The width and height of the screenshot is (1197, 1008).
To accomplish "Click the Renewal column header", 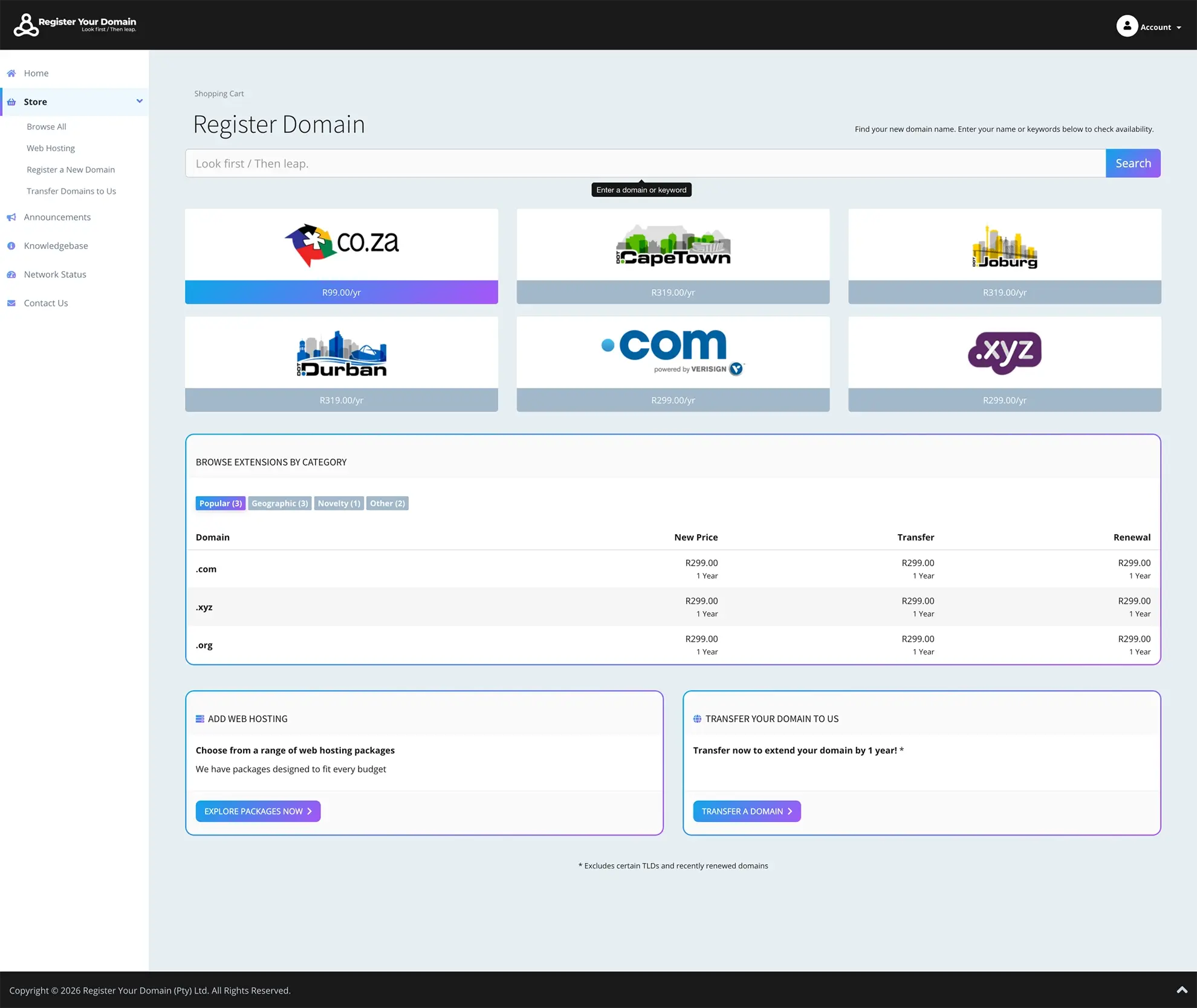I will [1132, 537].
